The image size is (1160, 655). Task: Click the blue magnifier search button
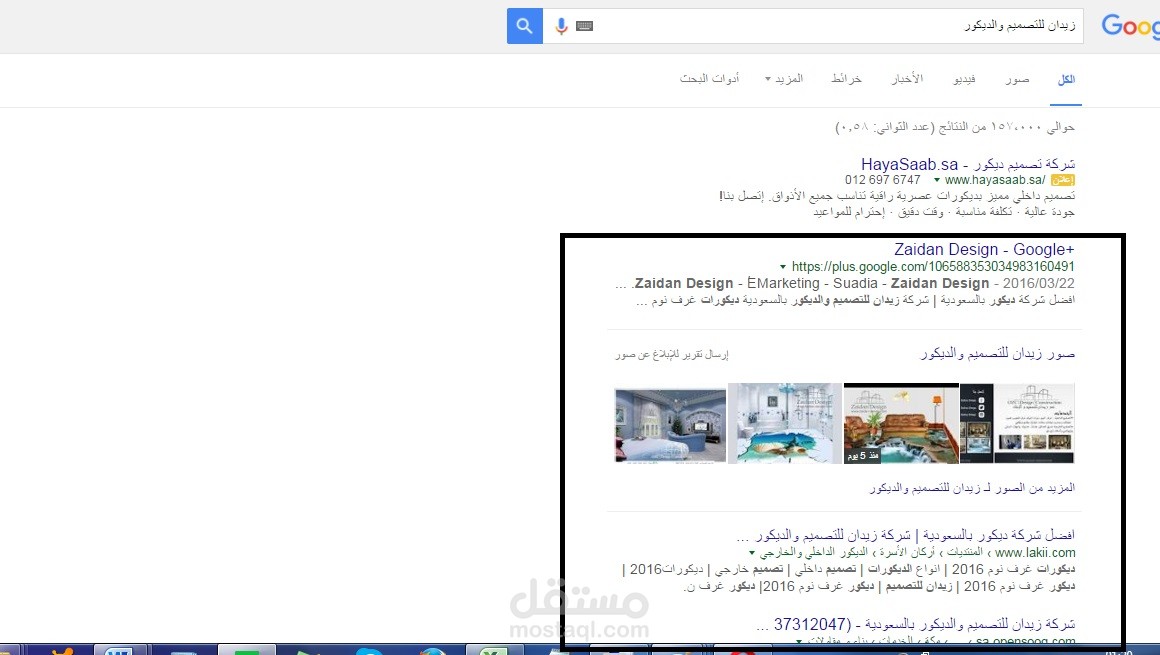(525, 26)
